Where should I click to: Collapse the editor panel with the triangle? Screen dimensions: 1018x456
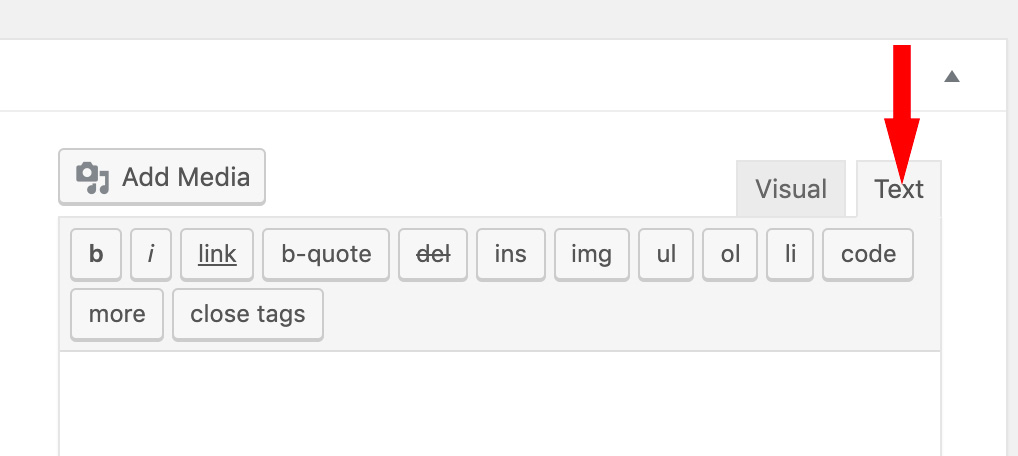[x=952, y=77]
